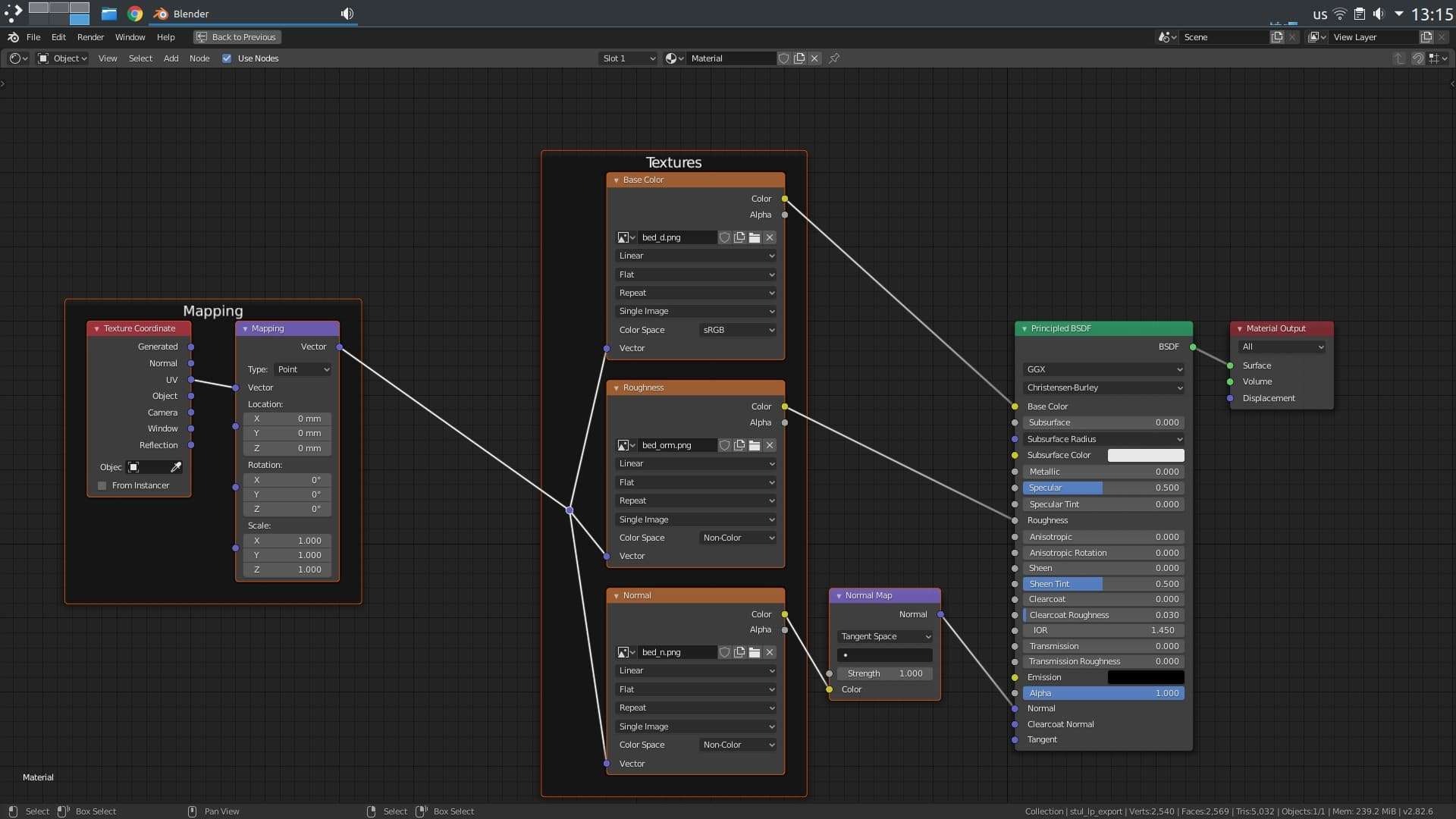
Task: Click the Back to Previous button
Action: pyautogui.click(x=237, y=37)
